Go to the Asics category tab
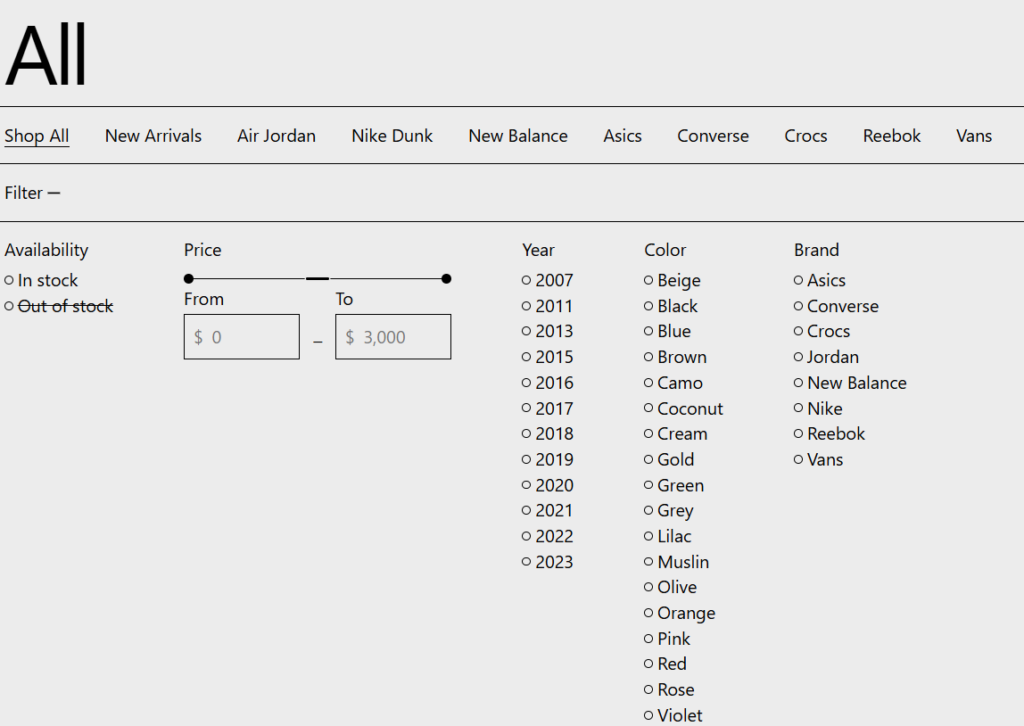This screenshot has height=726, width=1024. pyautogui.click(x=622, y=136)
